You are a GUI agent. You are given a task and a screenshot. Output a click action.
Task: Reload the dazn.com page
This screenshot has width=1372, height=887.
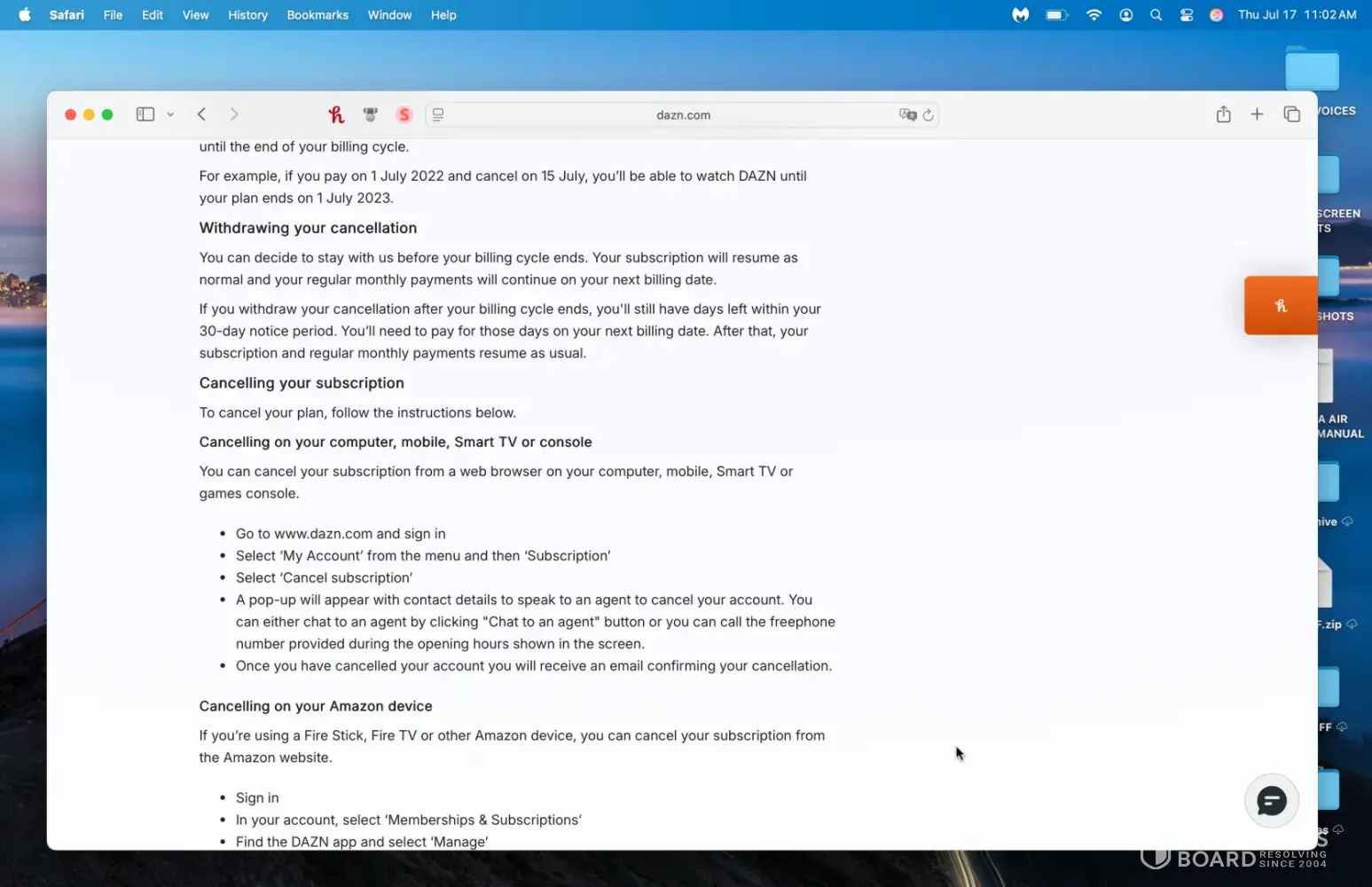[928, 114]
